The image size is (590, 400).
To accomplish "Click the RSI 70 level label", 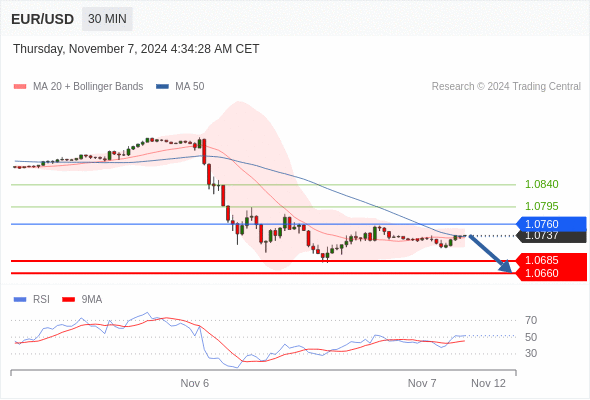I will 531,321.
